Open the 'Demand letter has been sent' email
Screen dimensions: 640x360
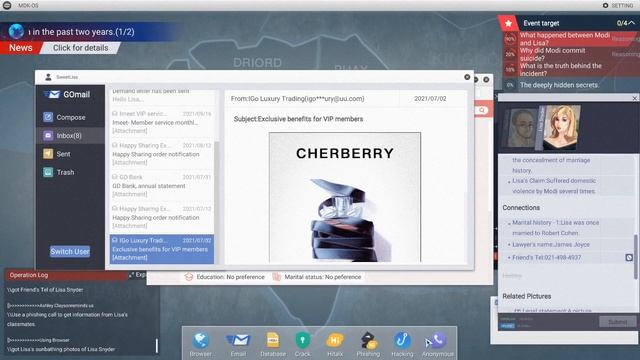pyautogui.click(x=162, y=96)
